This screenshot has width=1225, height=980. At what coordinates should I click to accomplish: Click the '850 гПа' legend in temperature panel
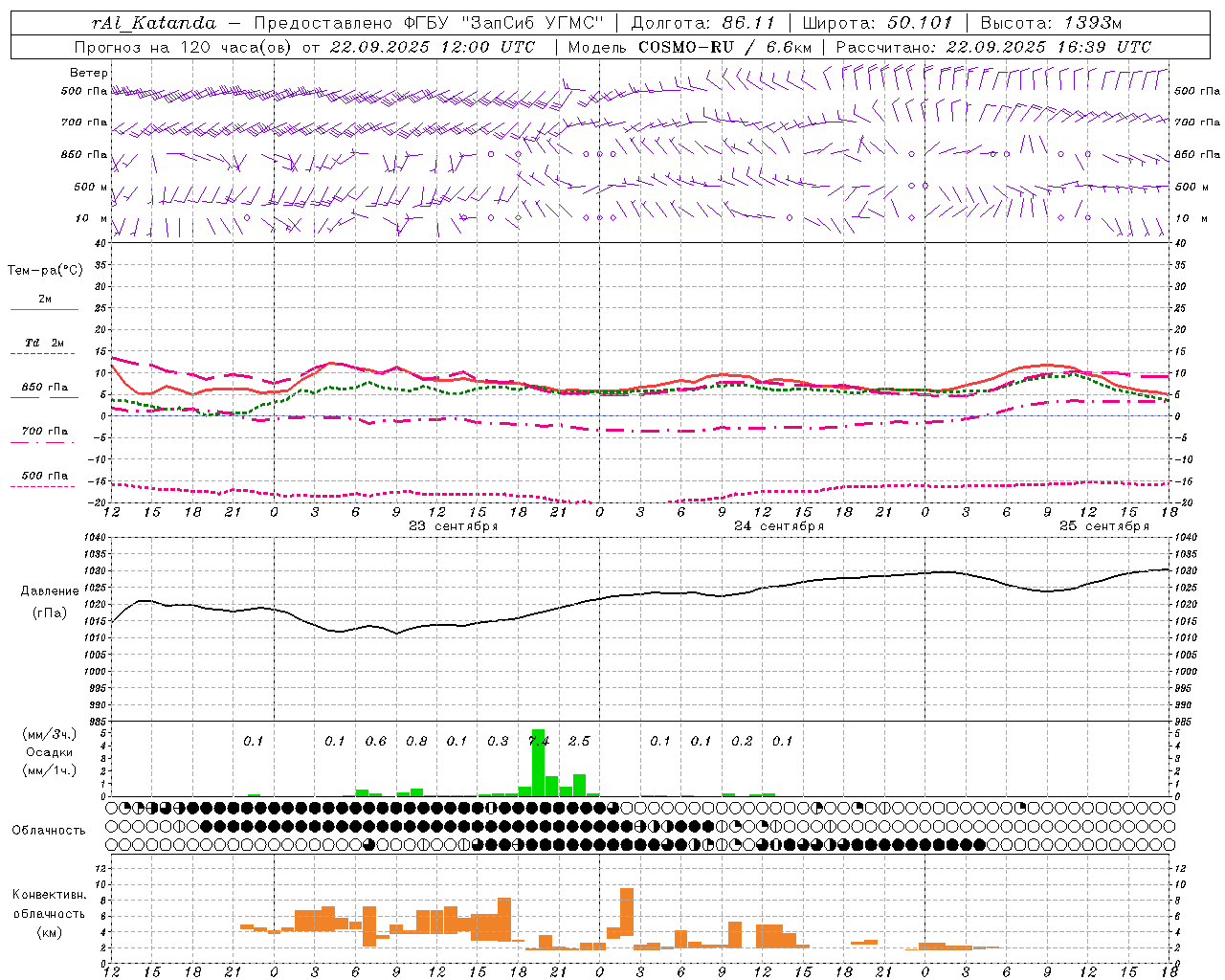pyautogui.click(x=44, y=388)
